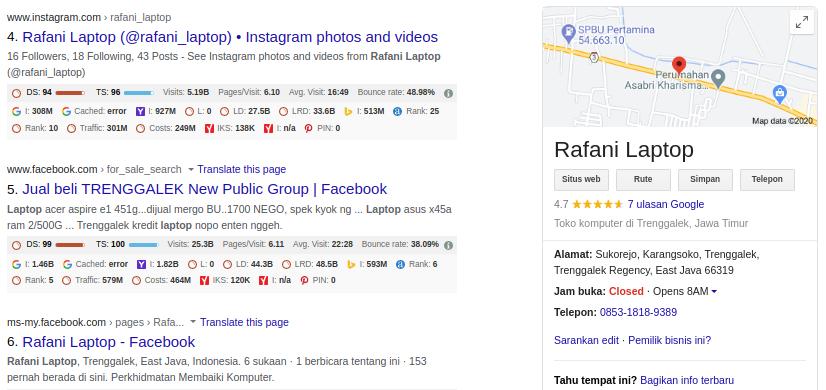Click www.instagram.com rafani_laptop URL text
The image size is (826, 390).
(89, 17)
